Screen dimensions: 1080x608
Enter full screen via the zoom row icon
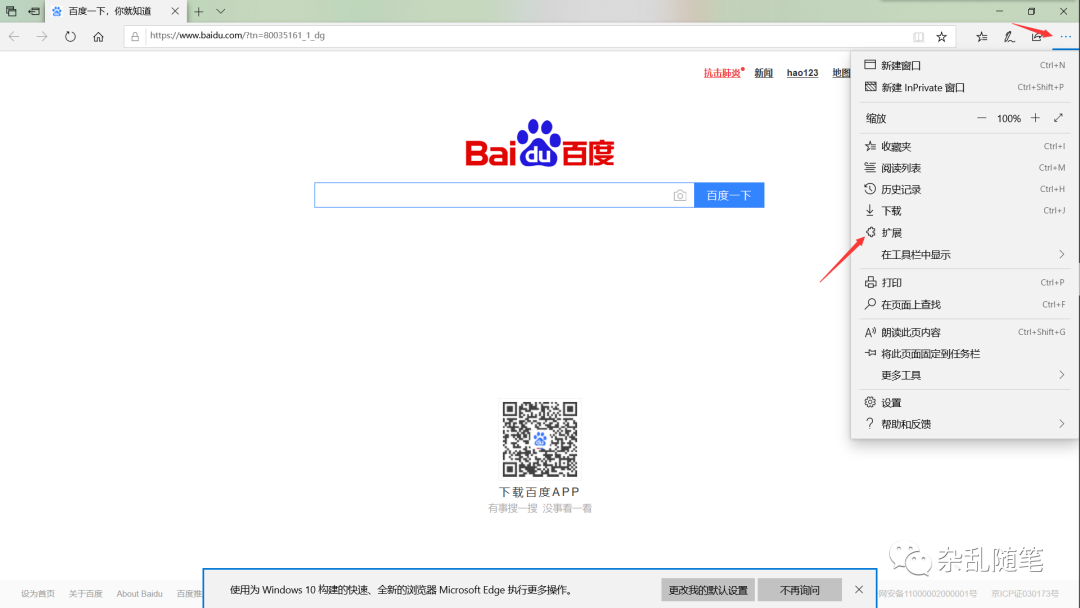click(x=1059, y=118)
